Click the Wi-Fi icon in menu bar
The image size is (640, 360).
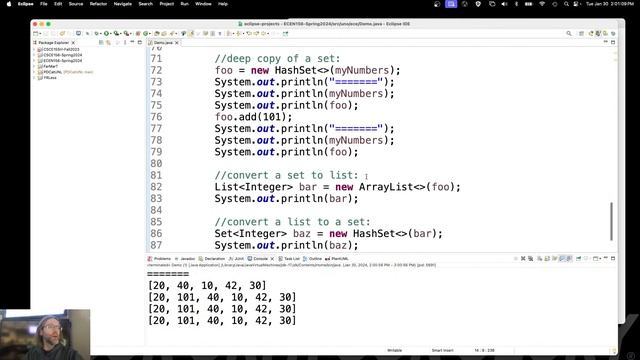coord(542,4)
